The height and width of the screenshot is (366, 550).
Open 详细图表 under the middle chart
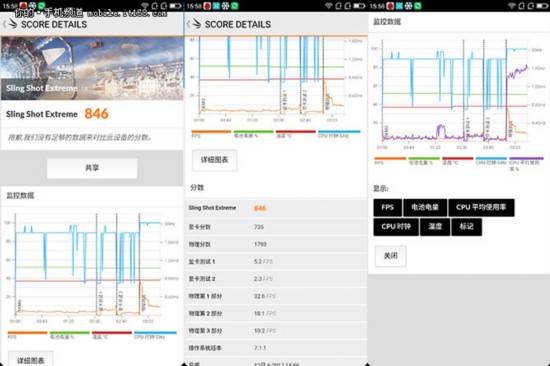(x=214, y=160)
